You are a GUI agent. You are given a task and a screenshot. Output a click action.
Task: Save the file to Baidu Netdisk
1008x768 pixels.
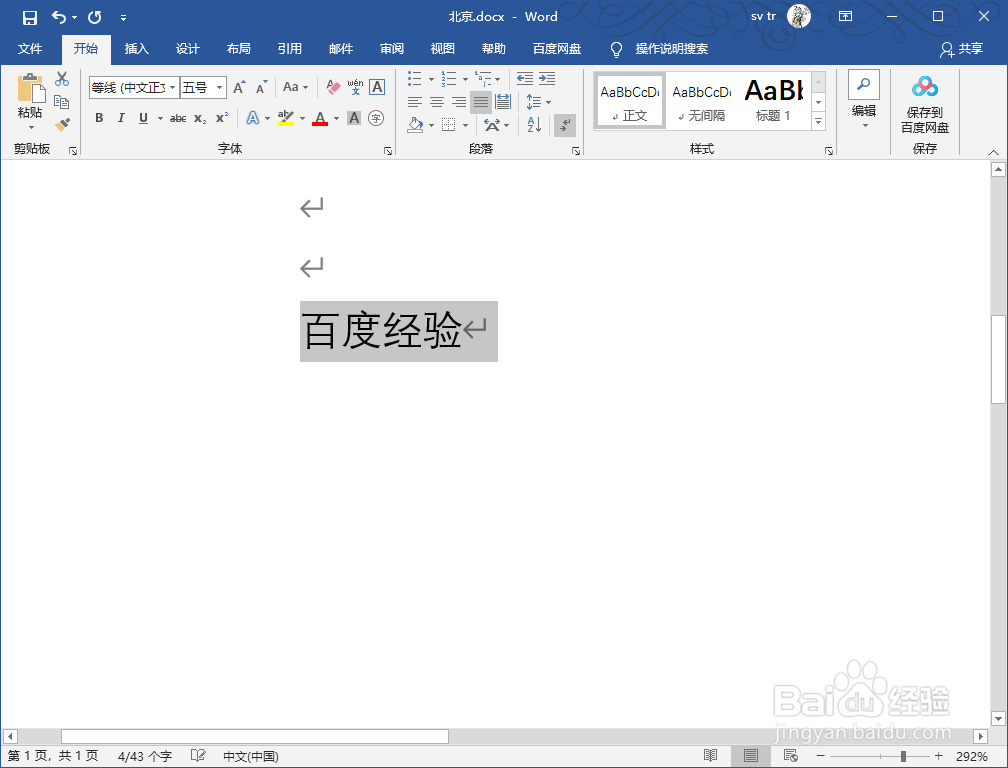point(924,104)
